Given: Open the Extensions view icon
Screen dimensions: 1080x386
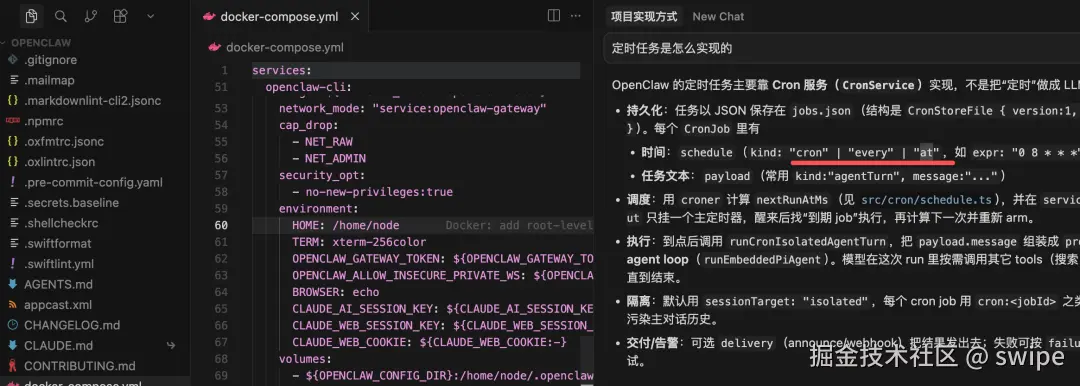Looking at the screenshot, I should coord(121,16).
